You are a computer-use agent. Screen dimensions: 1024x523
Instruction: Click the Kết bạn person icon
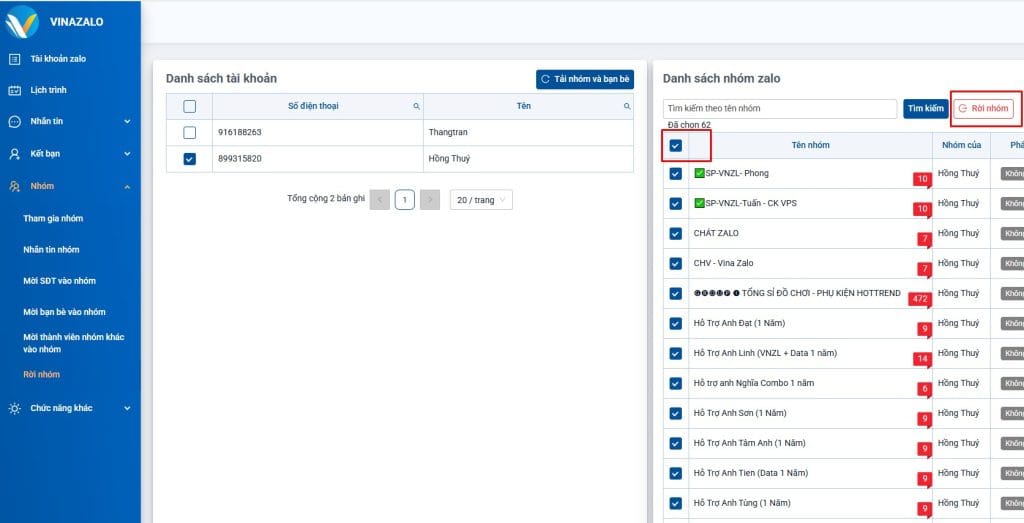coord(14,154)
